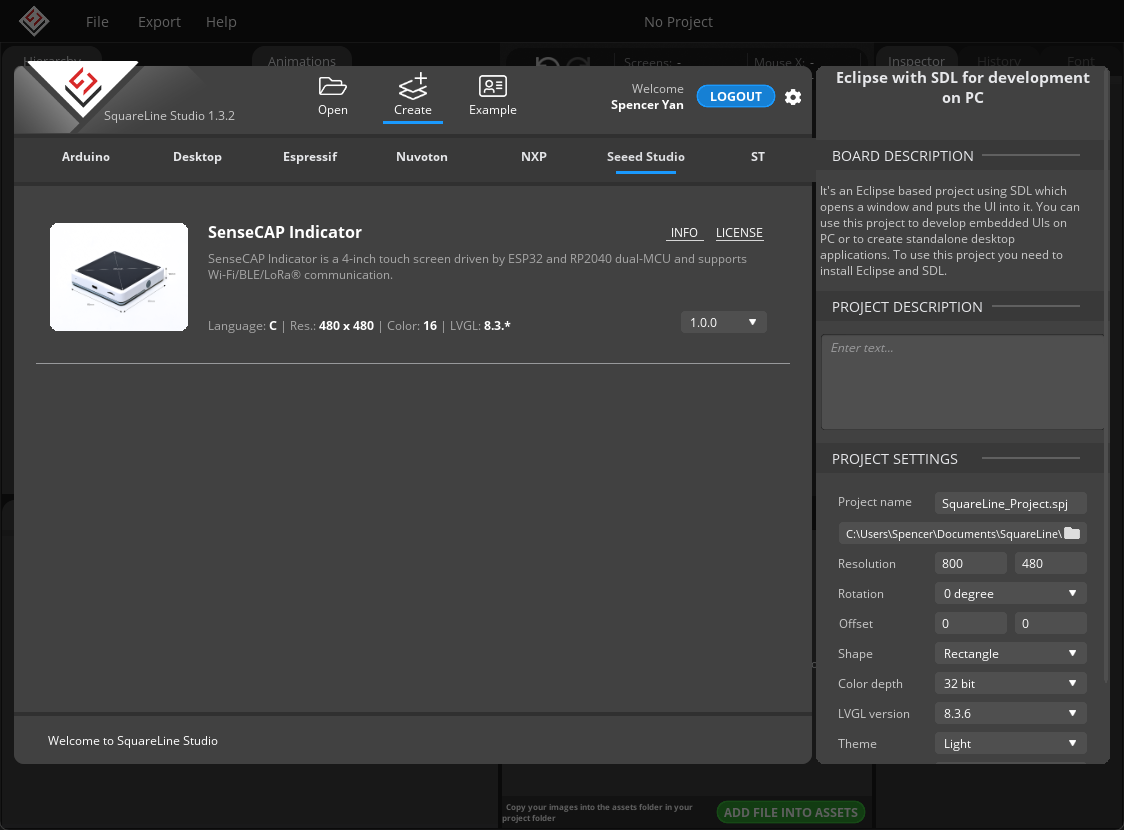Click the PROJECT SETTINGS section header
The height and width of the screenshot is (830, 1124).
coord(895,459)
